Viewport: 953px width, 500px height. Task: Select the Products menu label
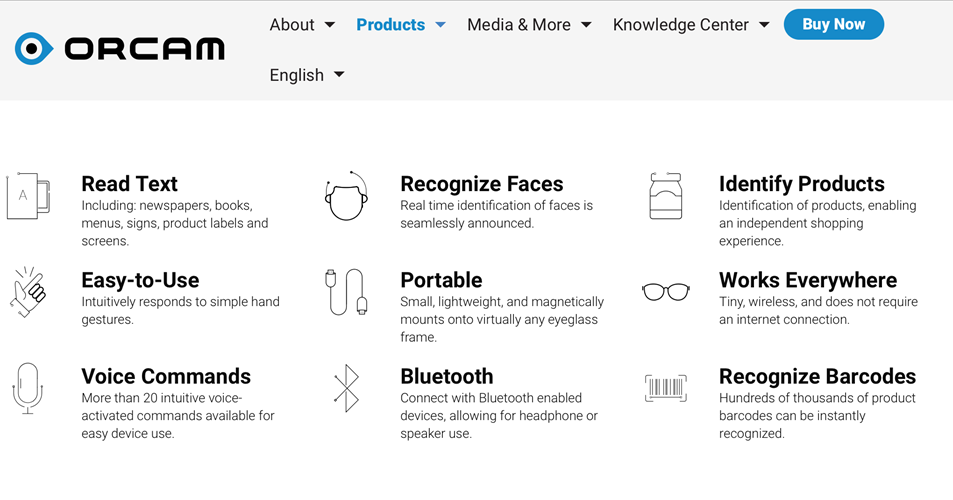391,25
